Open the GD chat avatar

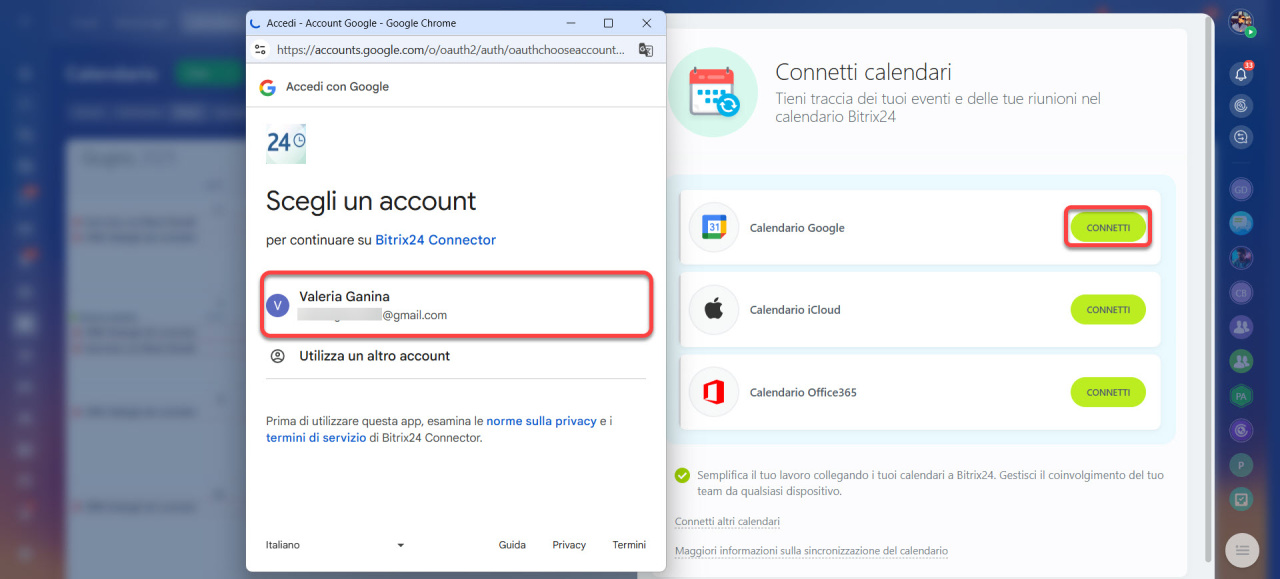point(1241,189)
